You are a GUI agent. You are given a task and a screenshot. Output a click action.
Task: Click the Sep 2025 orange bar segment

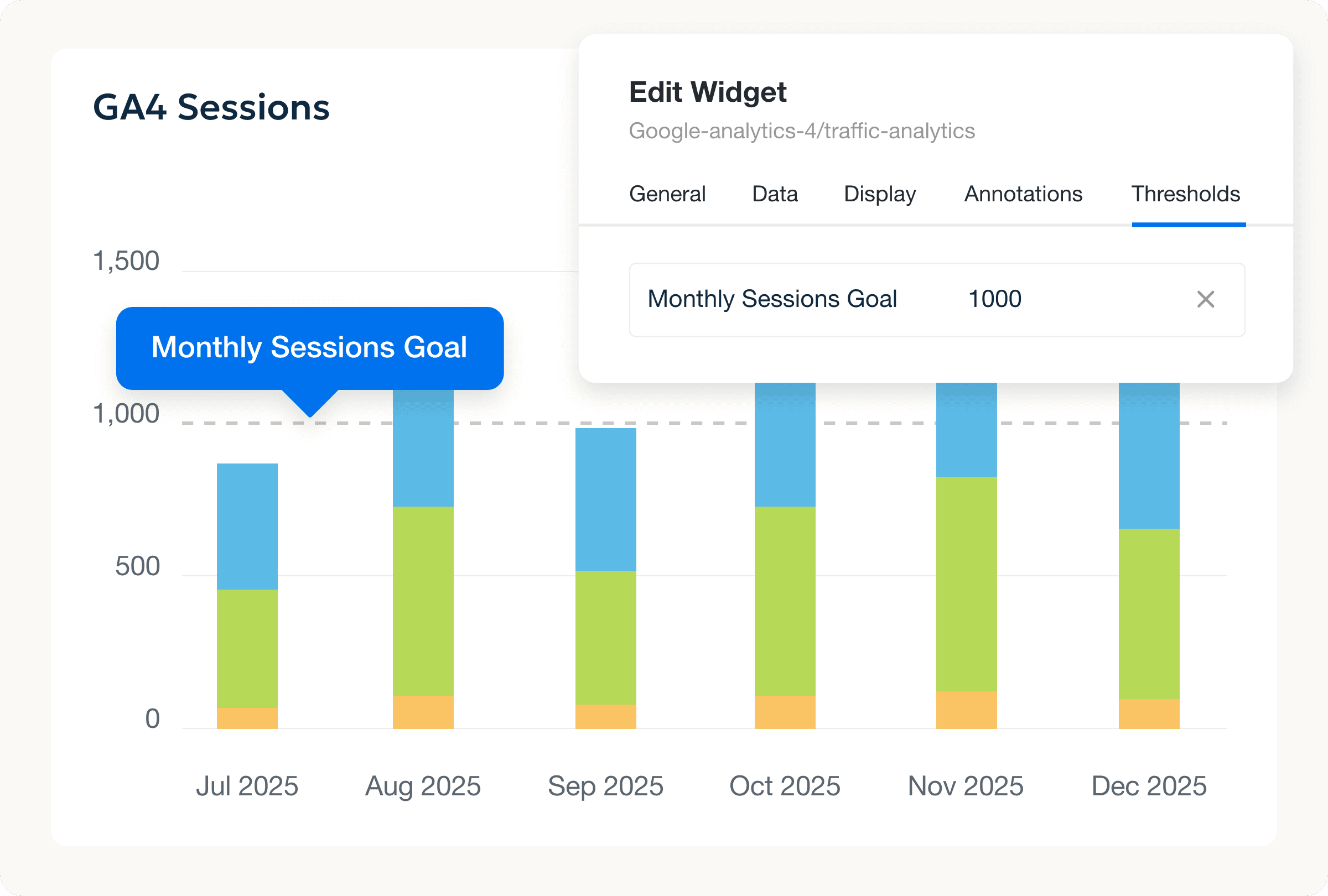click(x=605, y=716)
